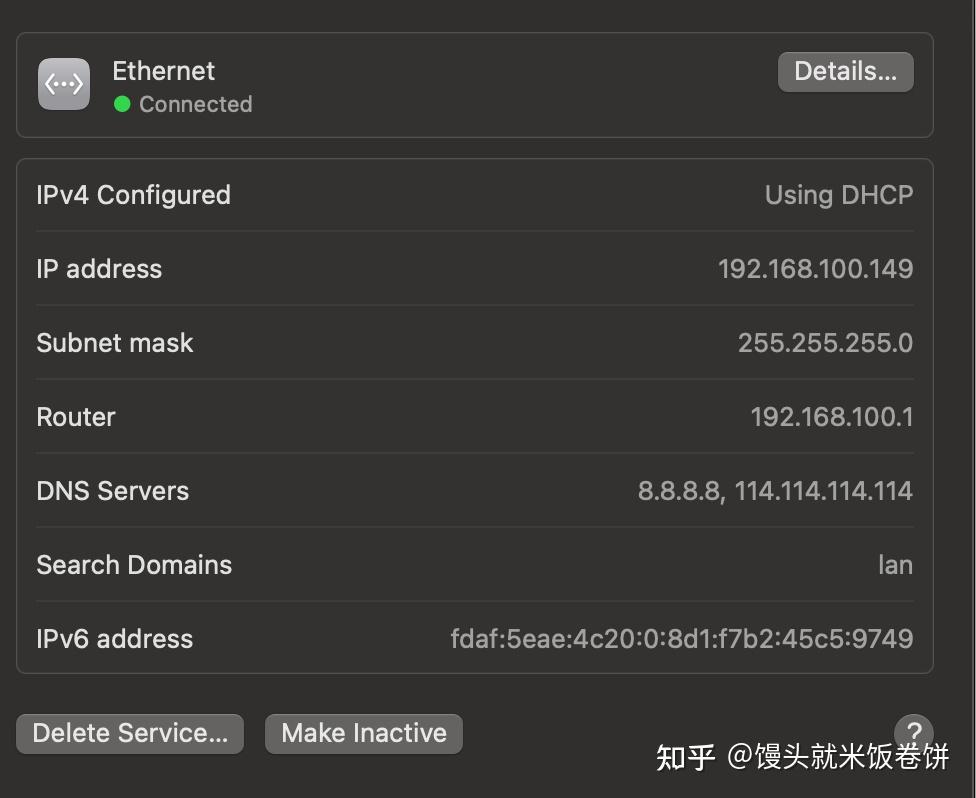Select the DNS Servers row
Screen dimensions: 976x798
[475, 490]
